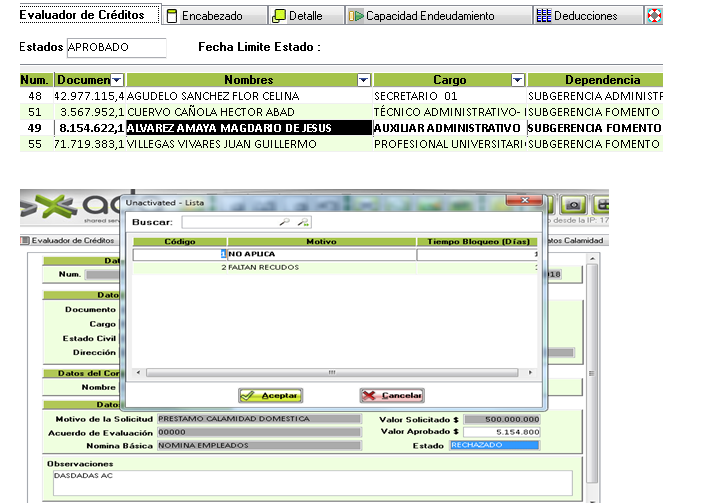The height and width of the screenshot is (503, 706).
Task: Click the clear-search icon in Buscar field
Action: tap(303, 222)
